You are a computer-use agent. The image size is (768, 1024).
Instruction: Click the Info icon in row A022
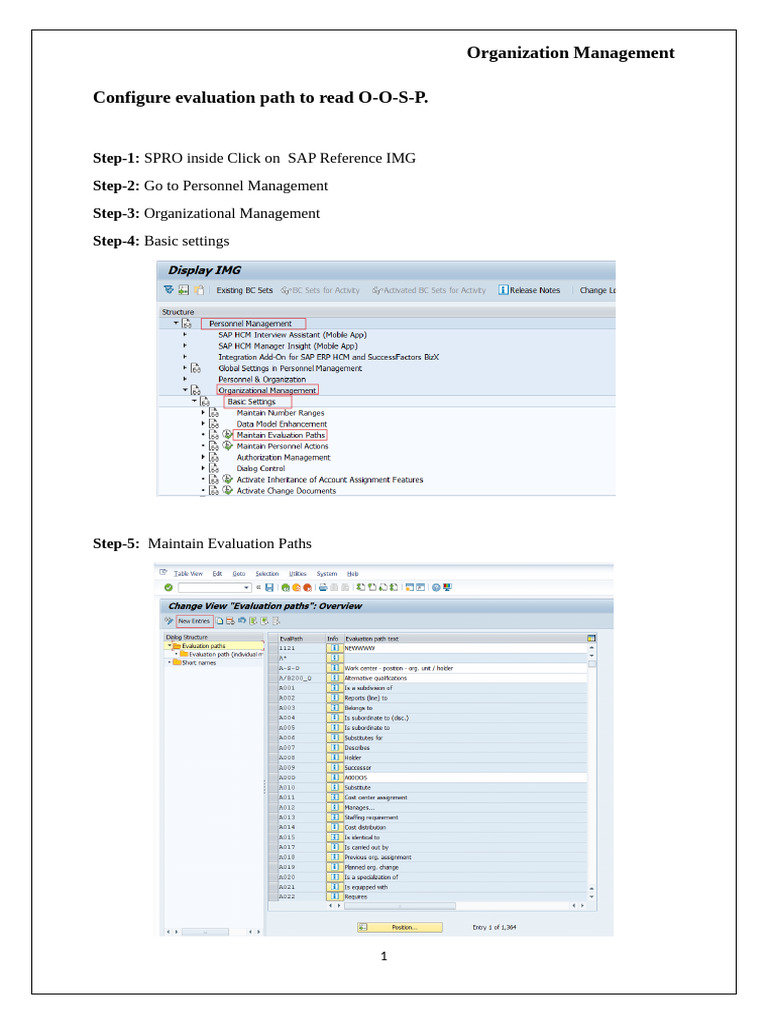click(x=334, y=897)
